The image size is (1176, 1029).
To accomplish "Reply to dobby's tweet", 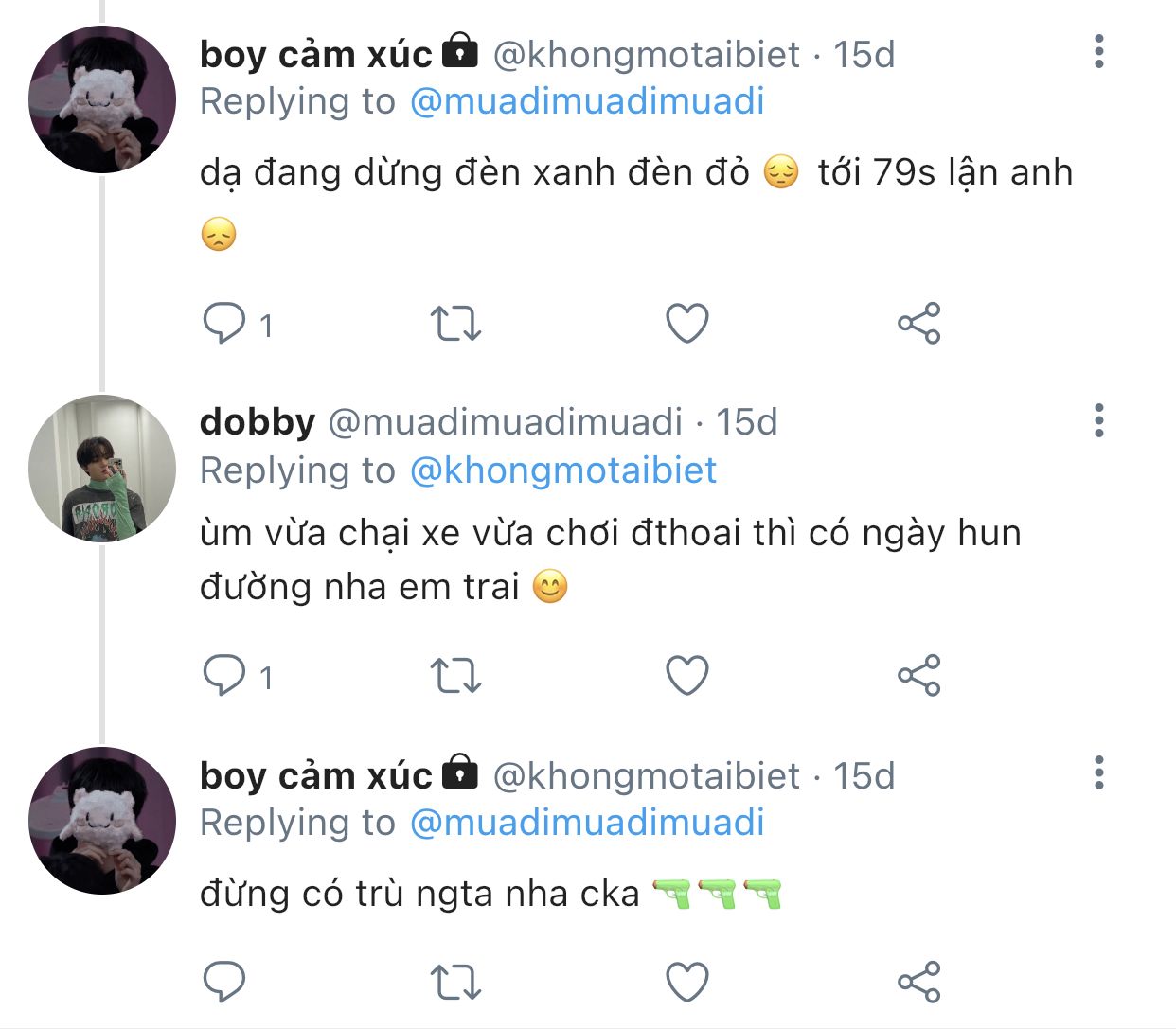I will pyautogui.click(x=224, y=676).
